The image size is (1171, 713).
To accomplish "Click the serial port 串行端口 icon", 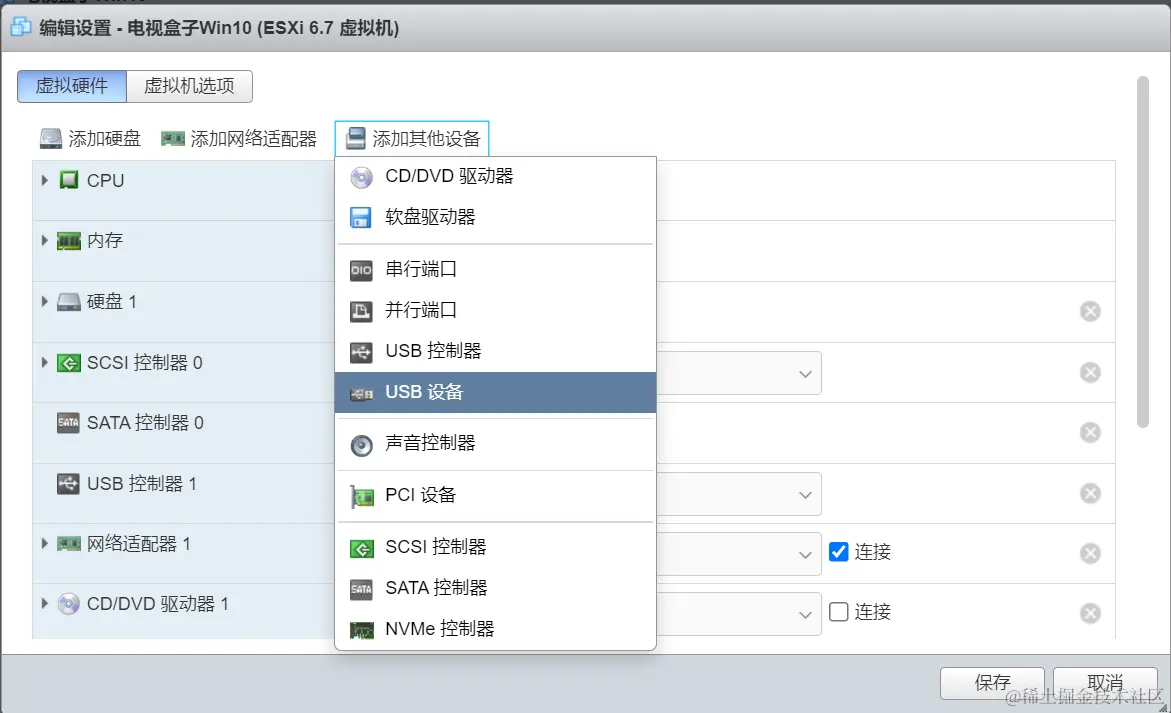I will (361, 270).
